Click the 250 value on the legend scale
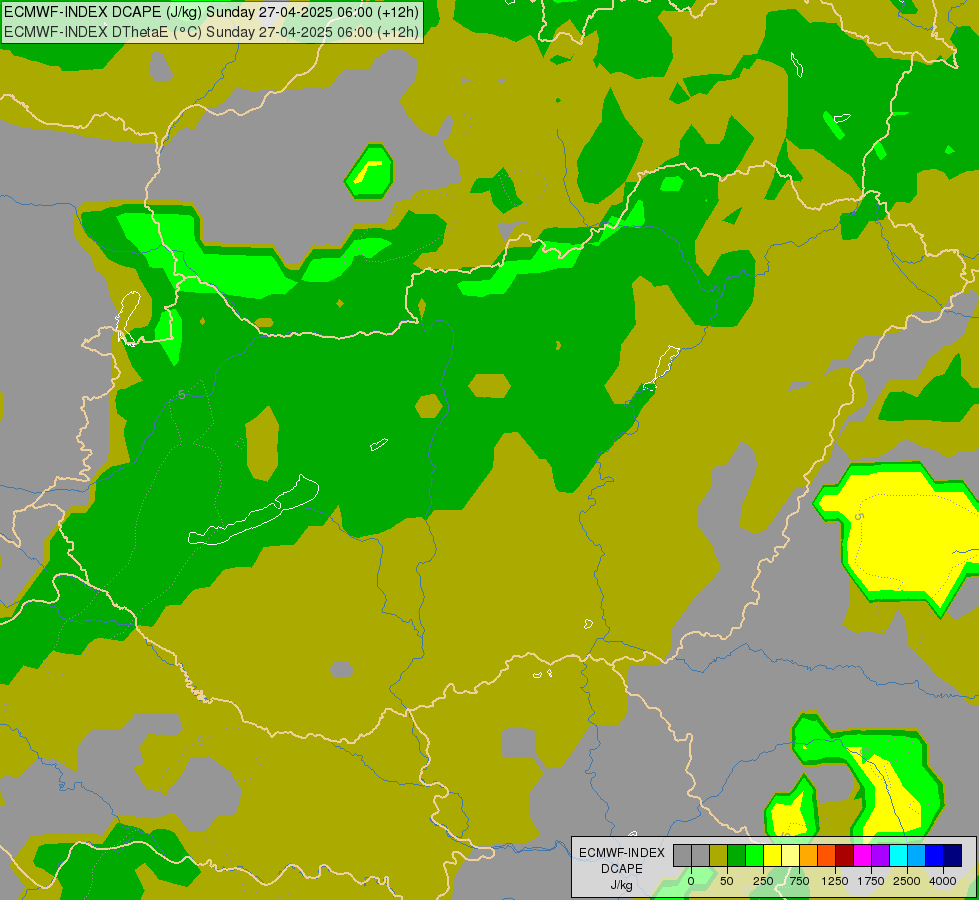The height and width of the screenshot is (900, 979). [763, 881]
